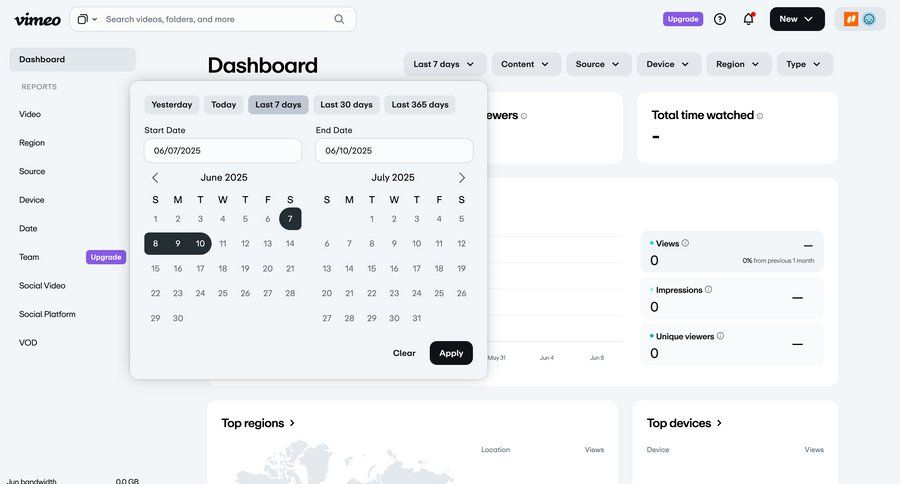Open the Device report in sidebar
The image size is (900, 484).
(x=32, y=200)
